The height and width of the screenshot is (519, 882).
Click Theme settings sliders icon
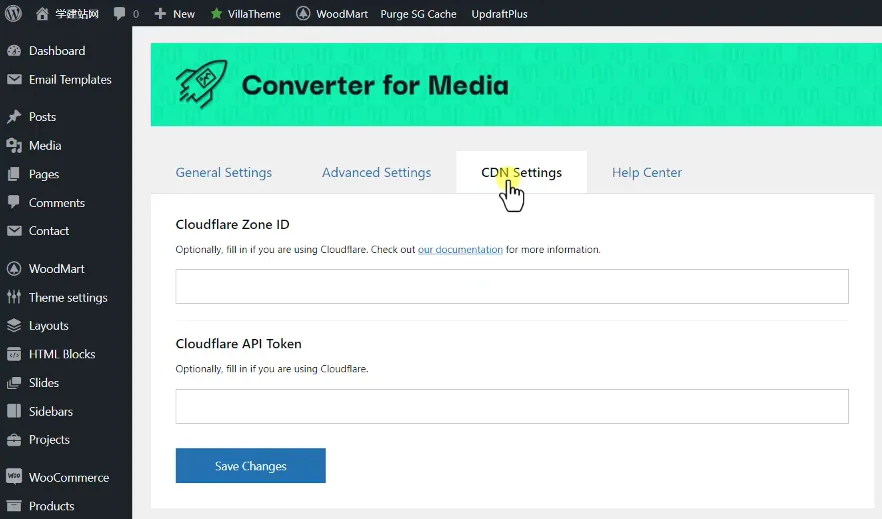click(x=14, y=297)
